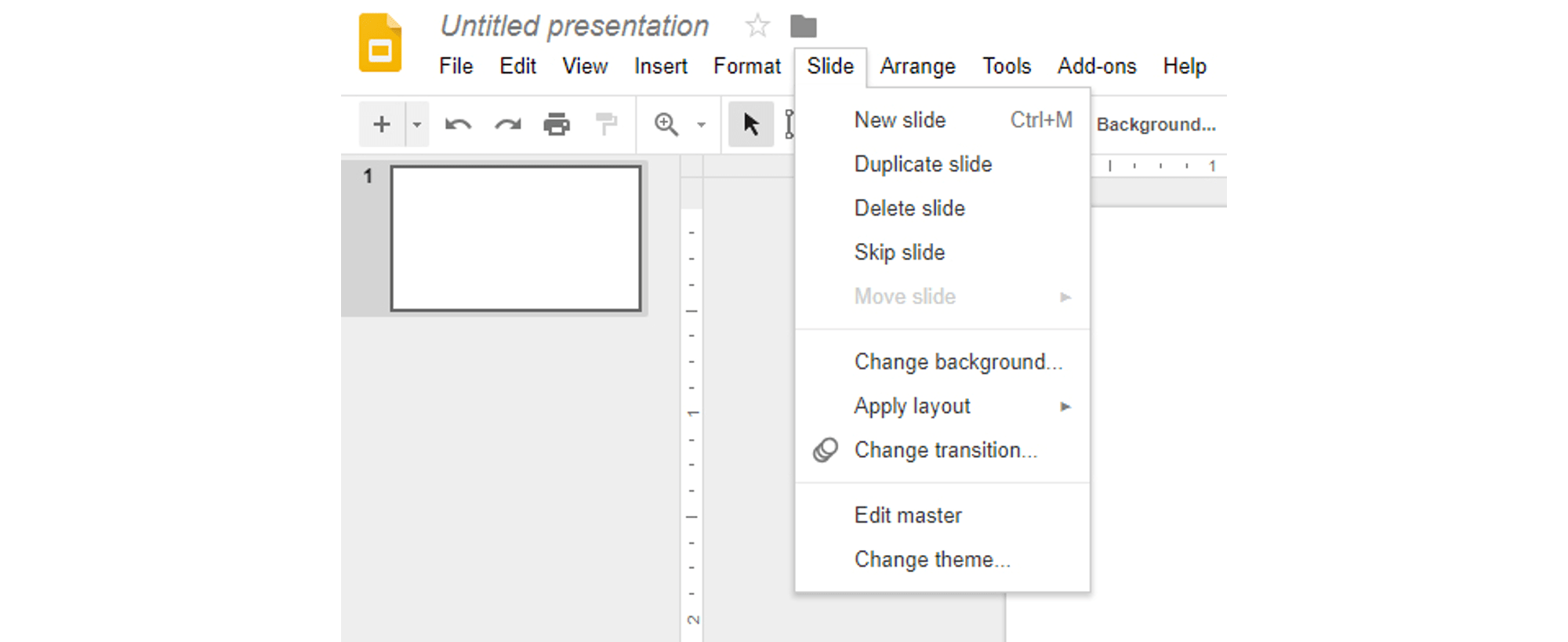Open new slide layout dropdown arrow

tap(417, 124)
